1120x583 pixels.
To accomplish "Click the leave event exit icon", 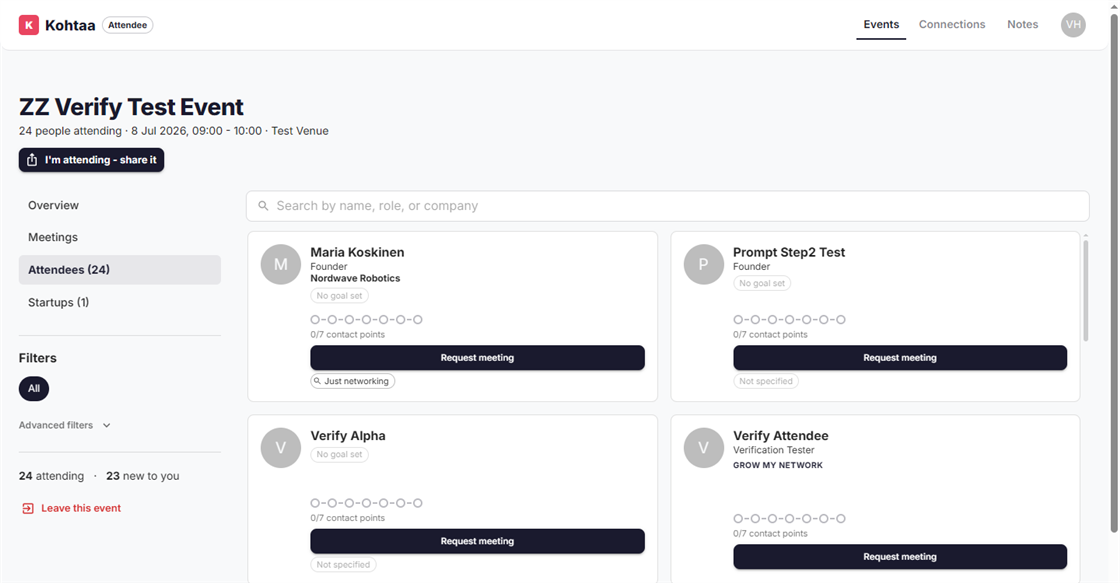I will (x=28, y=509).
